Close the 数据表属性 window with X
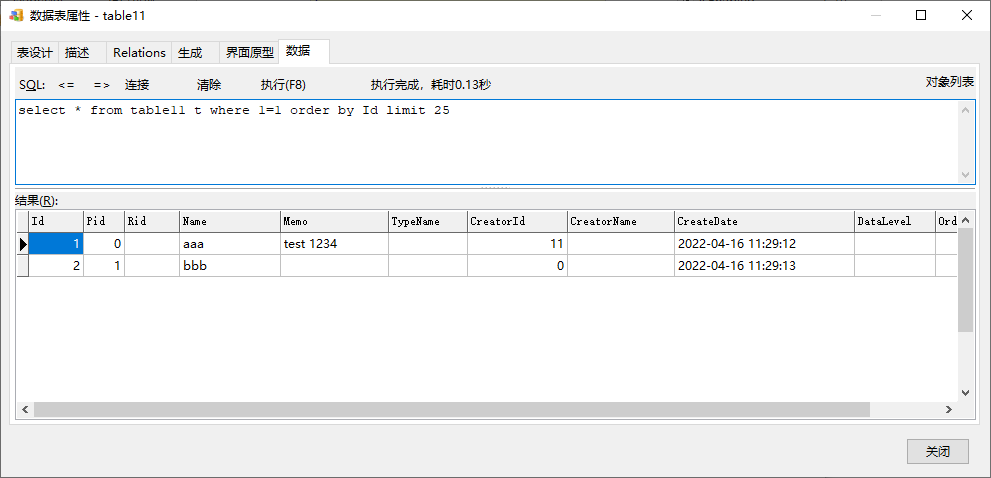 [x=966, y=16]
